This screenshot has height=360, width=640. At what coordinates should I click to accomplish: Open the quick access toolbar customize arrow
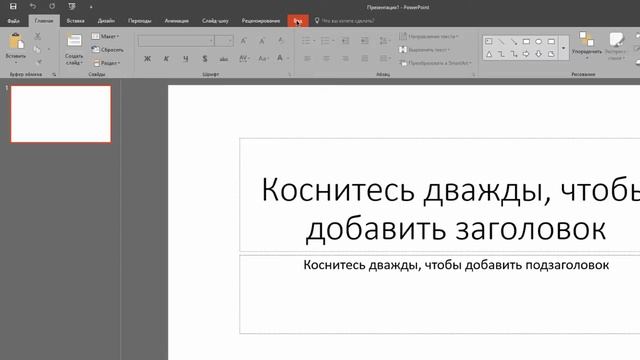click(x=91, y=7)
